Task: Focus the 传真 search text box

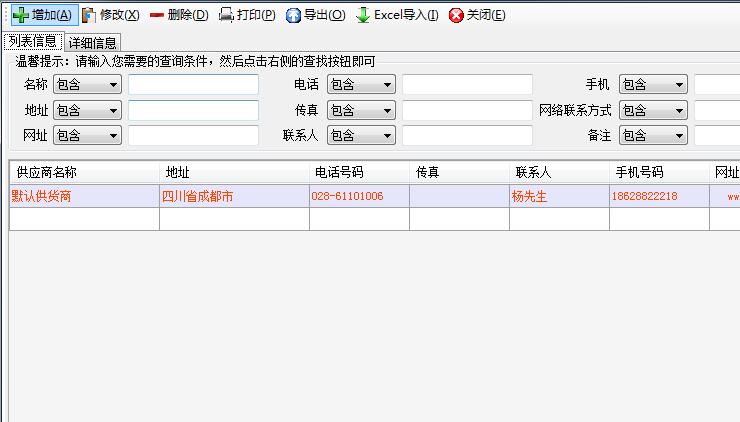Action: [x=467, y=110]
